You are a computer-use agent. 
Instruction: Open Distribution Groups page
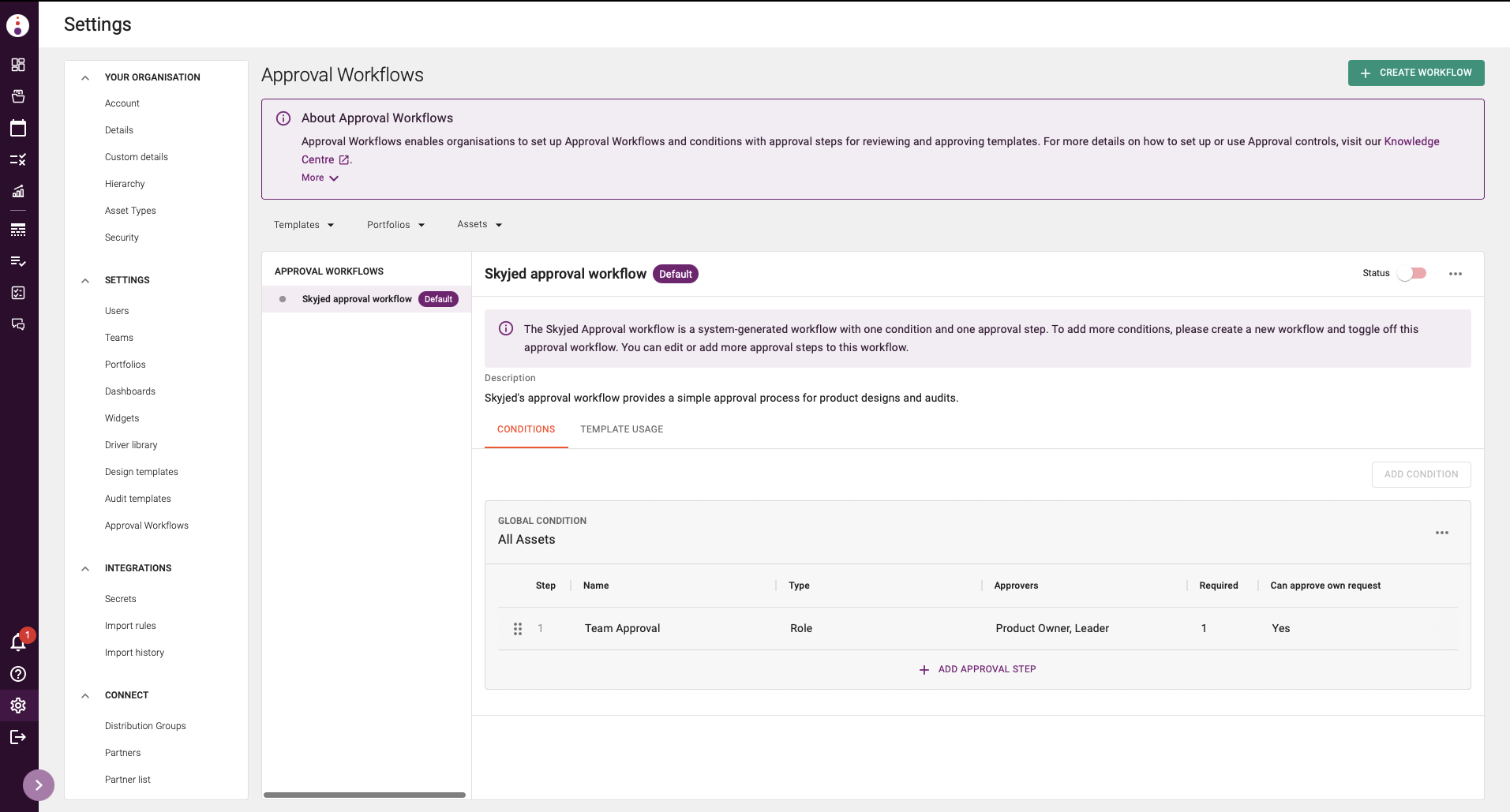(145, 726)
